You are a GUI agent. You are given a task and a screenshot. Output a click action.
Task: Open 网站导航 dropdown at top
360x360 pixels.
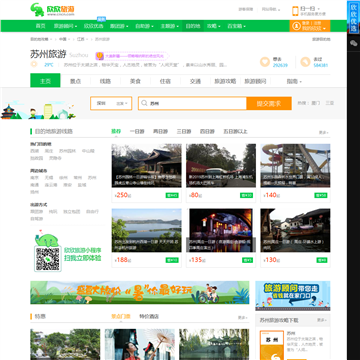coord(271,9)
